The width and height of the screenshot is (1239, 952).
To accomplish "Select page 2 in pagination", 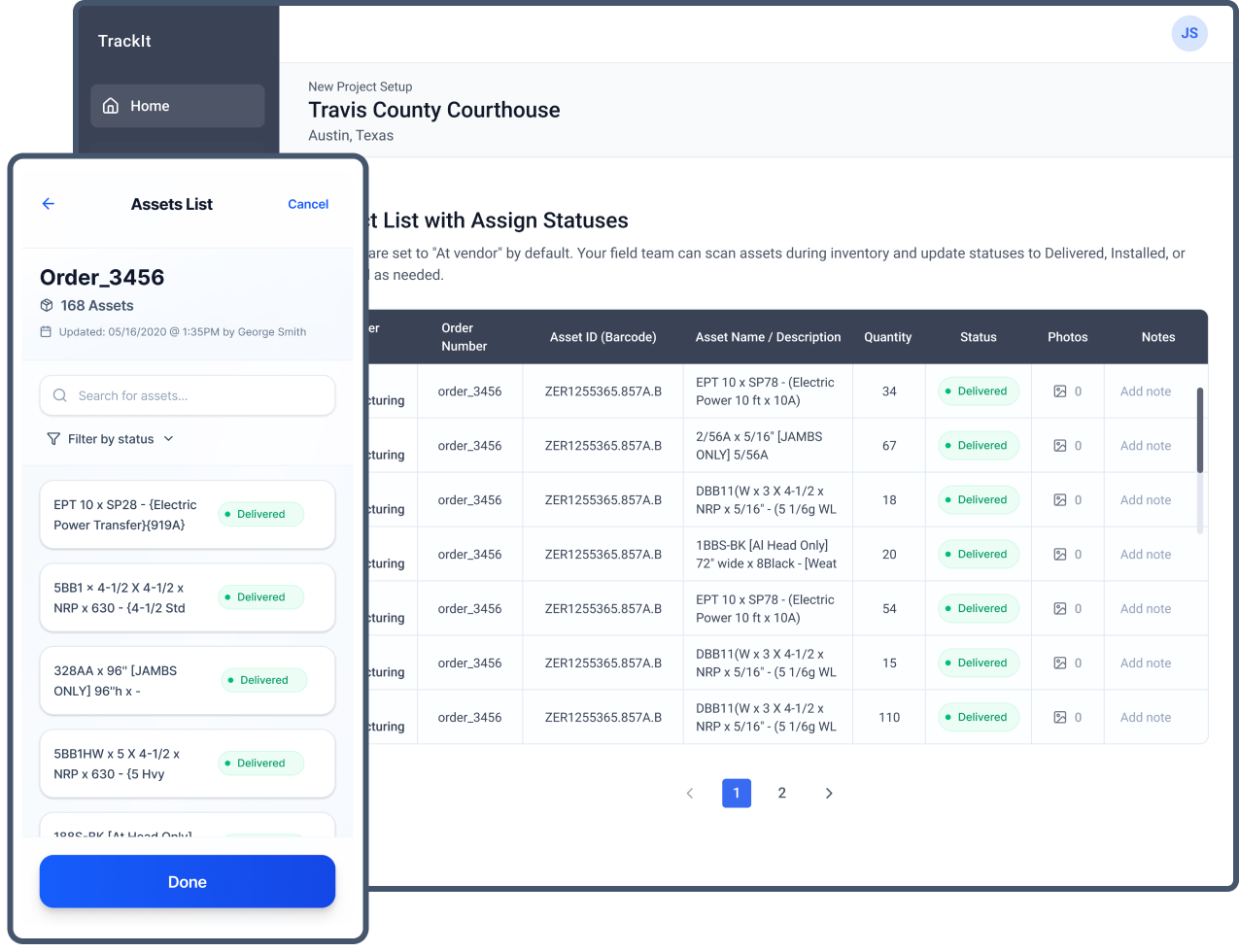I will click(x=781, y=794).
